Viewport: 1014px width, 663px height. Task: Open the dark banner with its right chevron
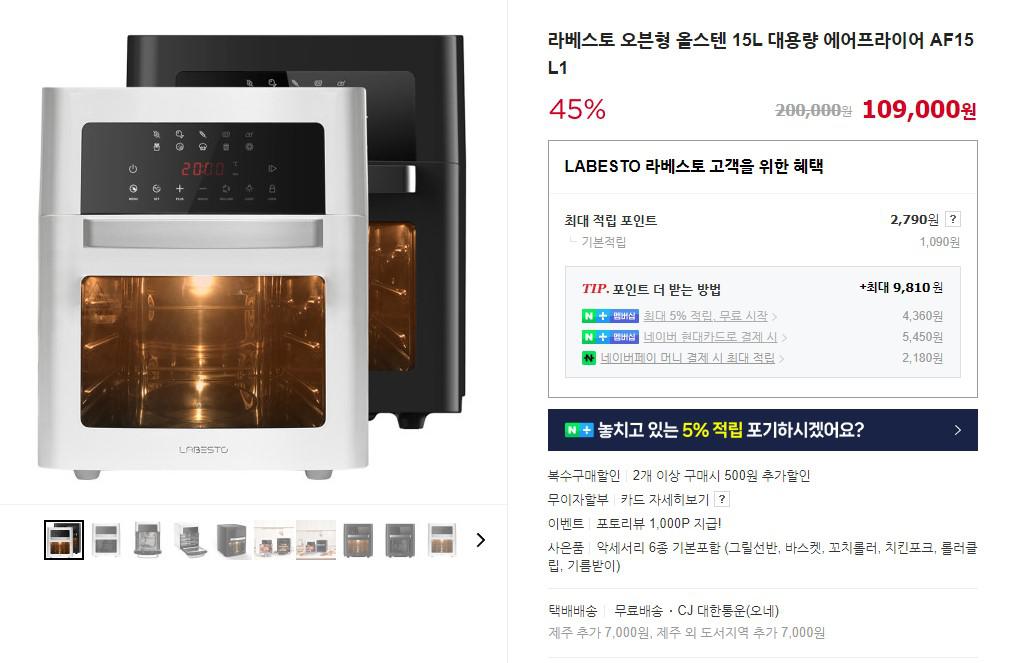(958, 430)
